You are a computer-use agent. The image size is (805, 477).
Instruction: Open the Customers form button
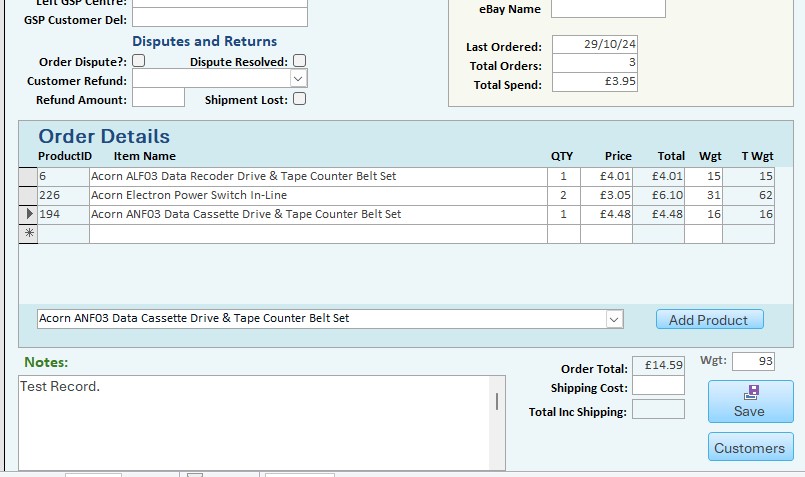click(x=750, y=448)
